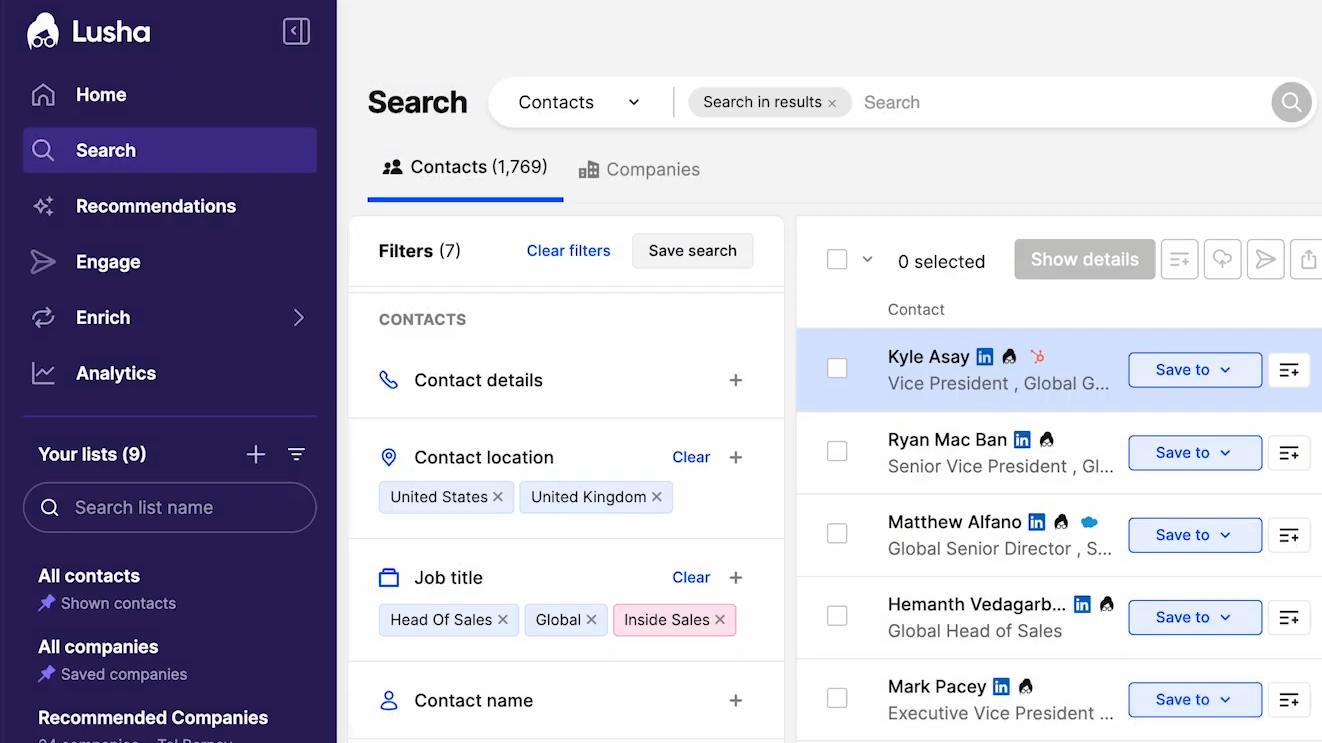Open Recommended Companies list
The width and height of the screenshot is (1322, 743).
click(153, 718)
